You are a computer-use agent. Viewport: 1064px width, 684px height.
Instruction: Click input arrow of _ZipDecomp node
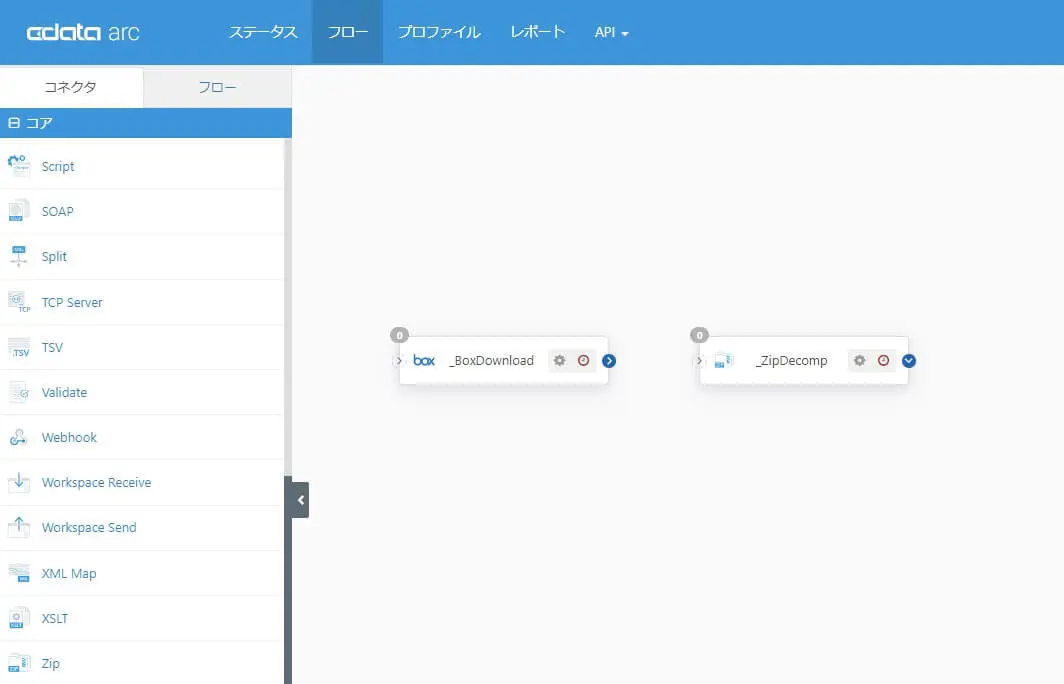699,361
